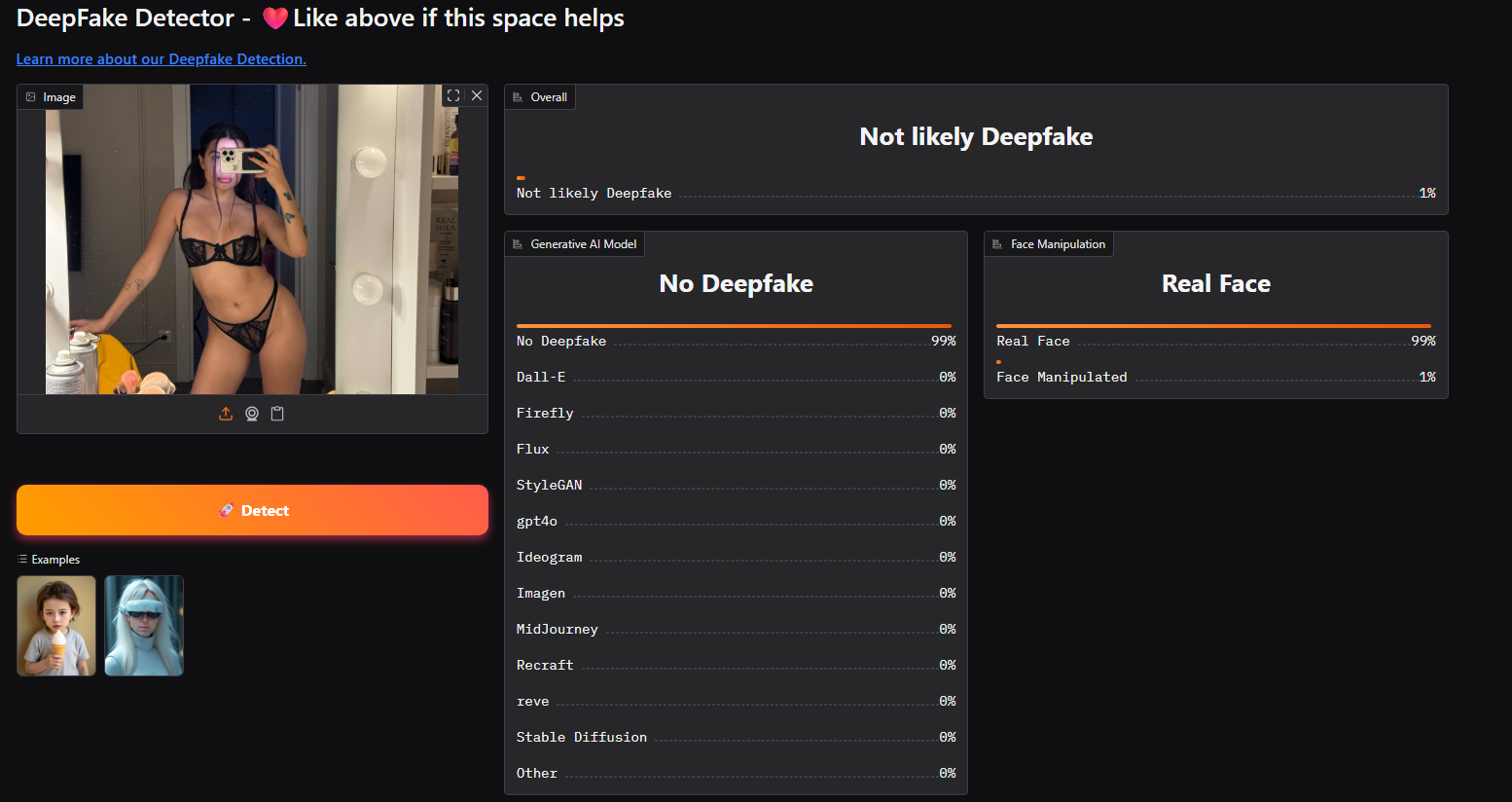Click the Face Manipulation label icon
This screenshot has height=802, width=1512.
click(x=997, y=244)
